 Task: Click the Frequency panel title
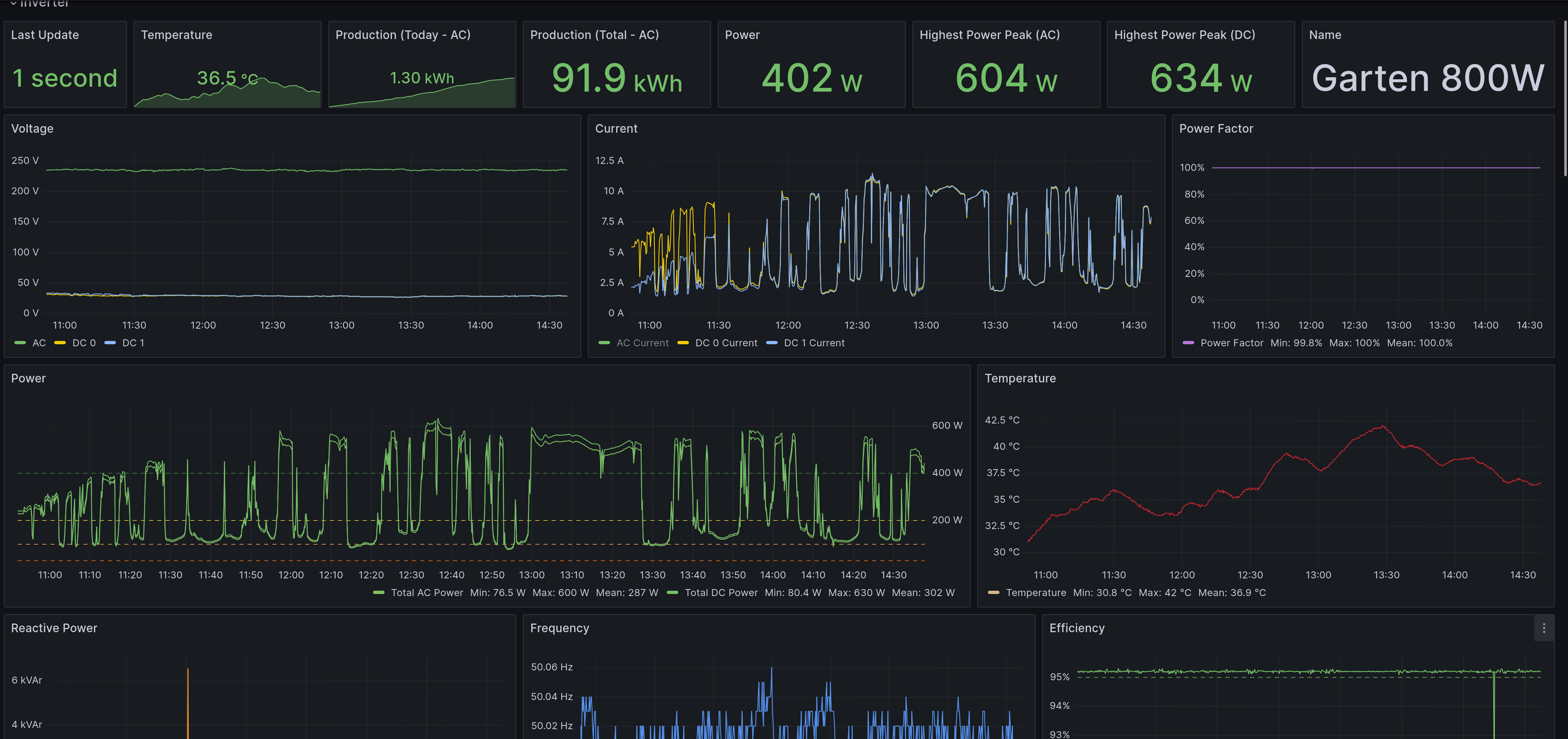click(559, 628)
